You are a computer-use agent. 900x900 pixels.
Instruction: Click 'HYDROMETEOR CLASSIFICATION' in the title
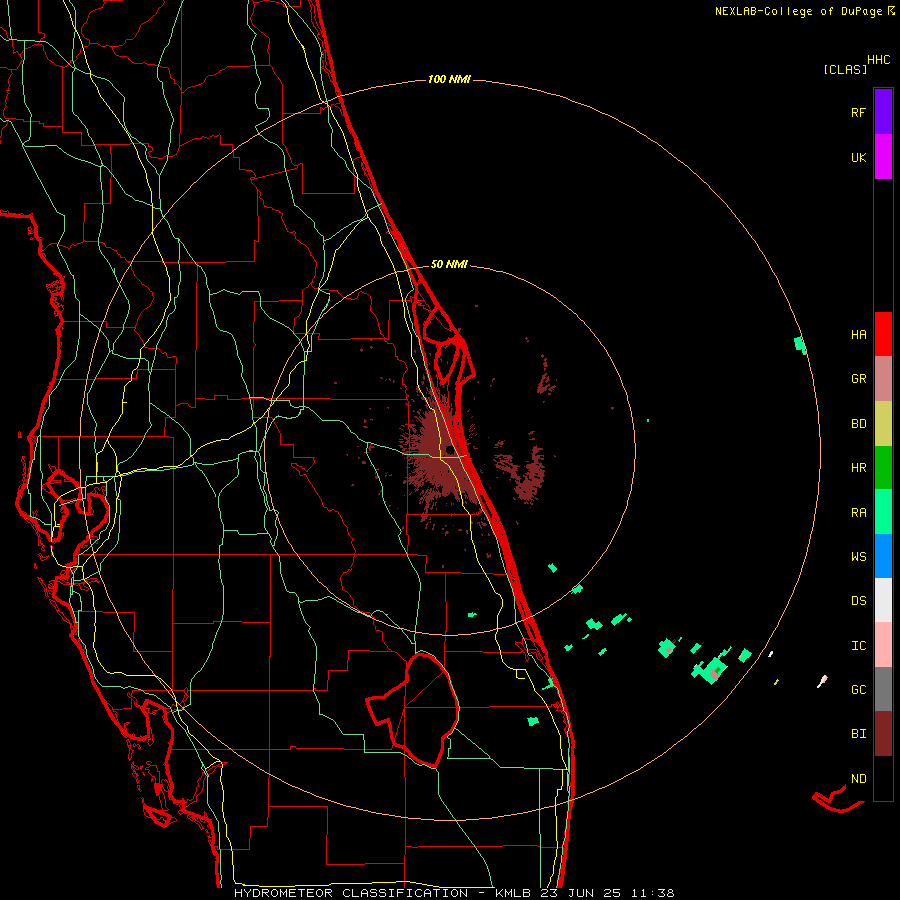point(351,893)
